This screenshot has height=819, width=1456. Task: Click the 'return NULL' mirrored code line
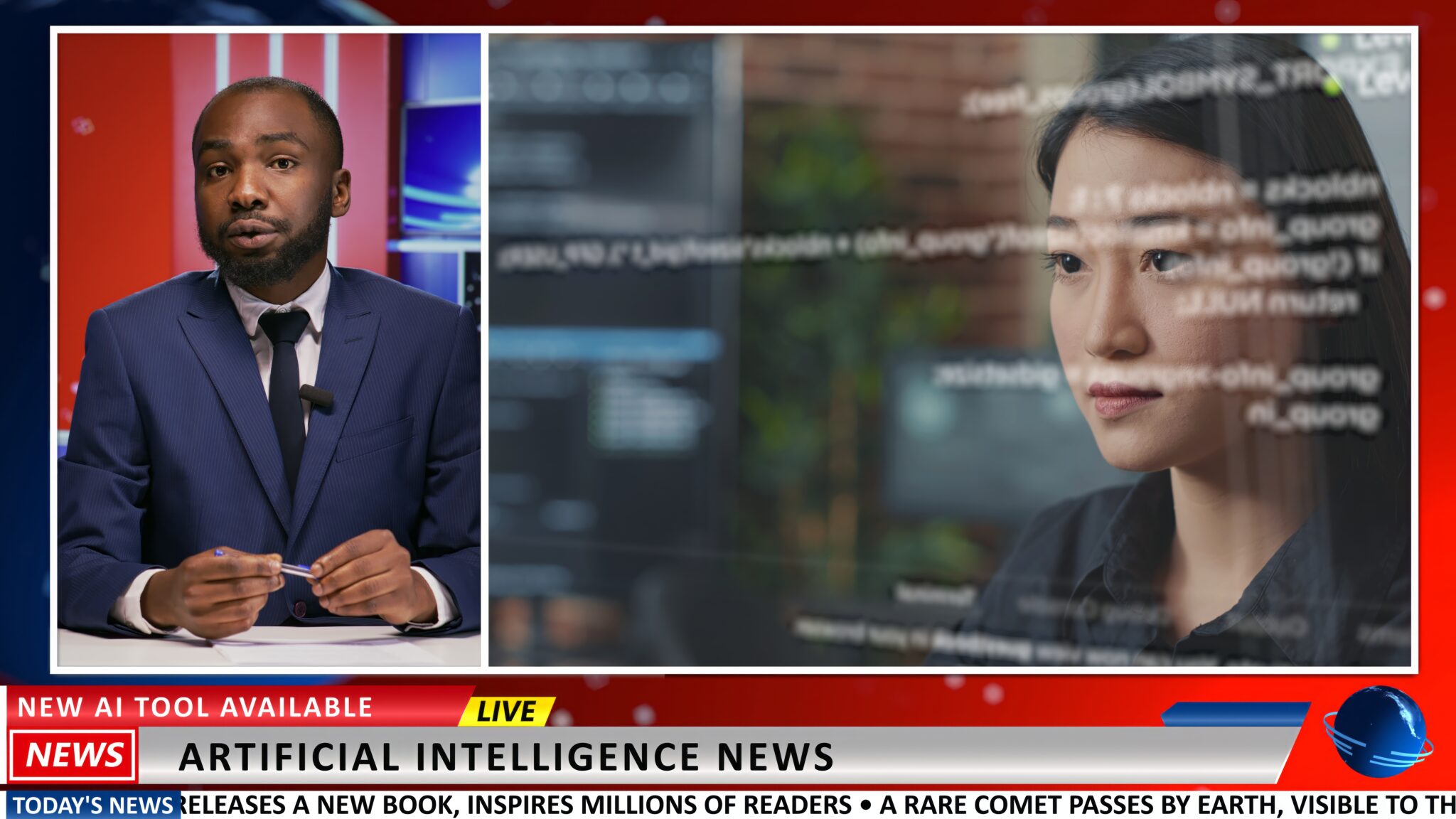(x=1267, y=303)
